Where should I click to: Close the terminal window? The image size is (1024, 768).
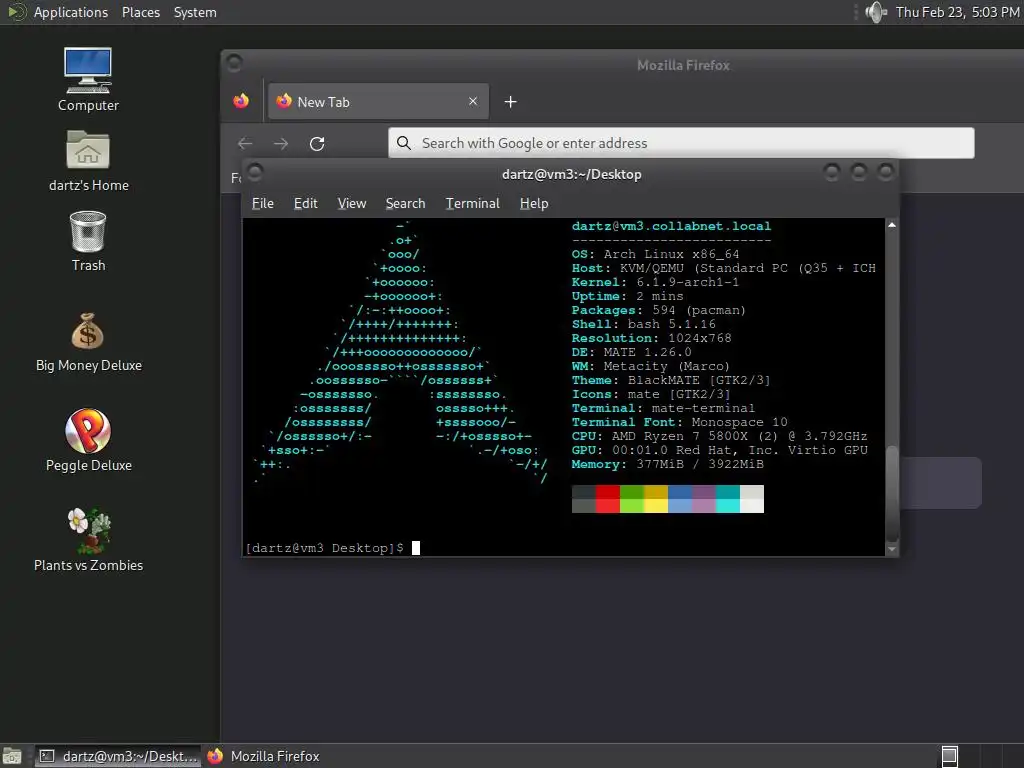click(x=885, y=172)
